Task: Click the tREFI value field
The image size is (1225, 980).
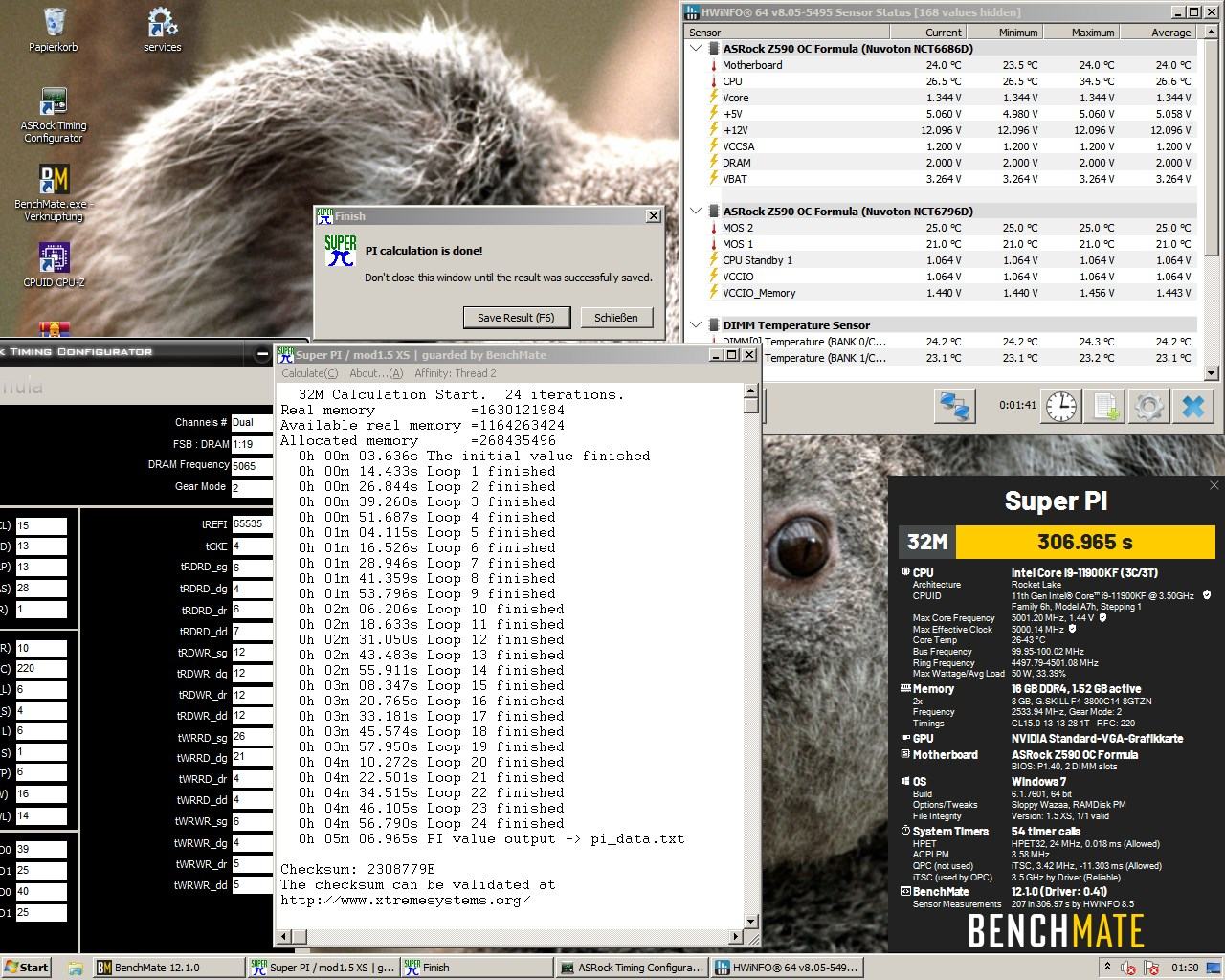Action: point(251,524)
